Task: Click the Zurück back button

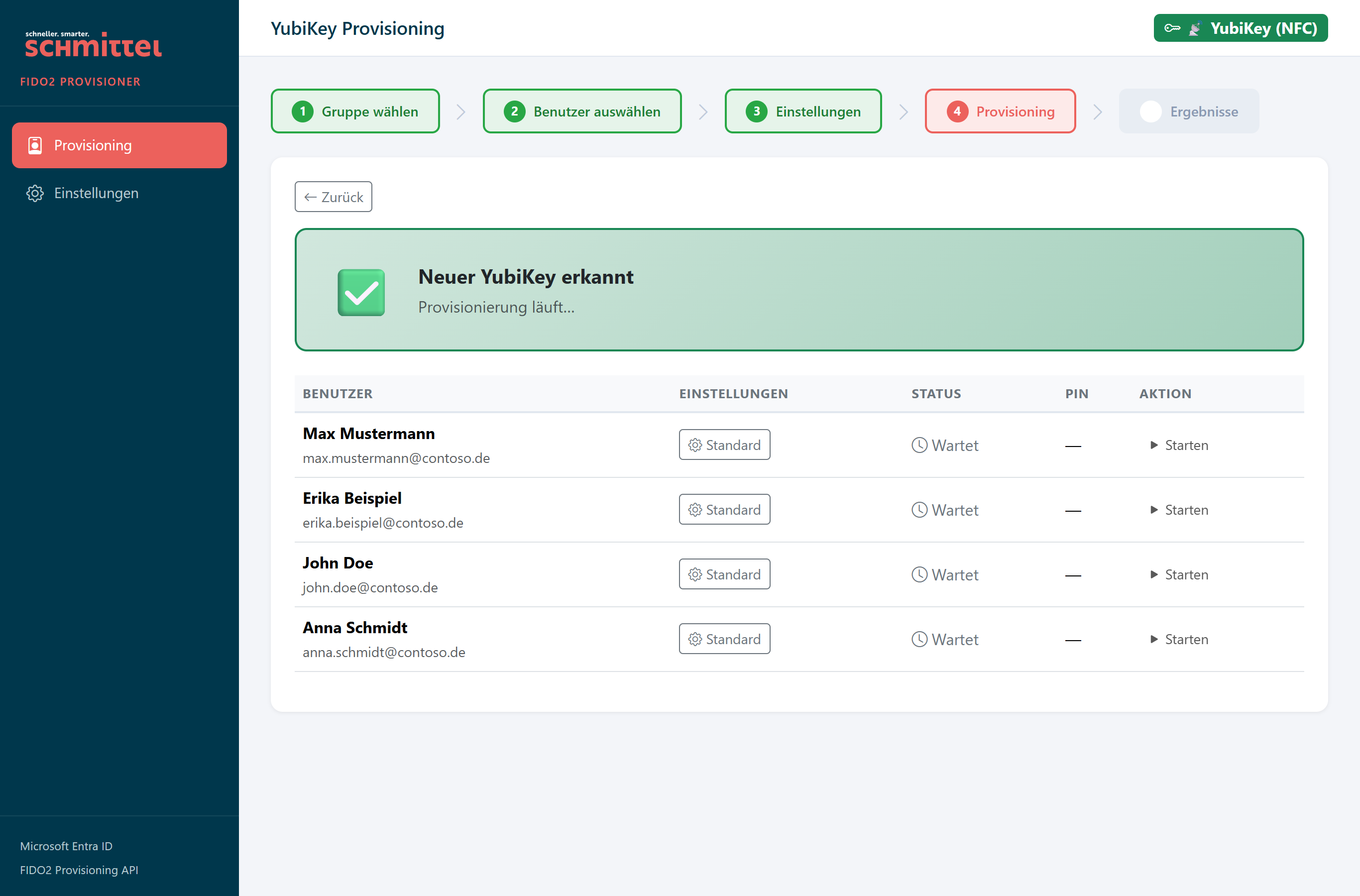Action: [333, 197]
